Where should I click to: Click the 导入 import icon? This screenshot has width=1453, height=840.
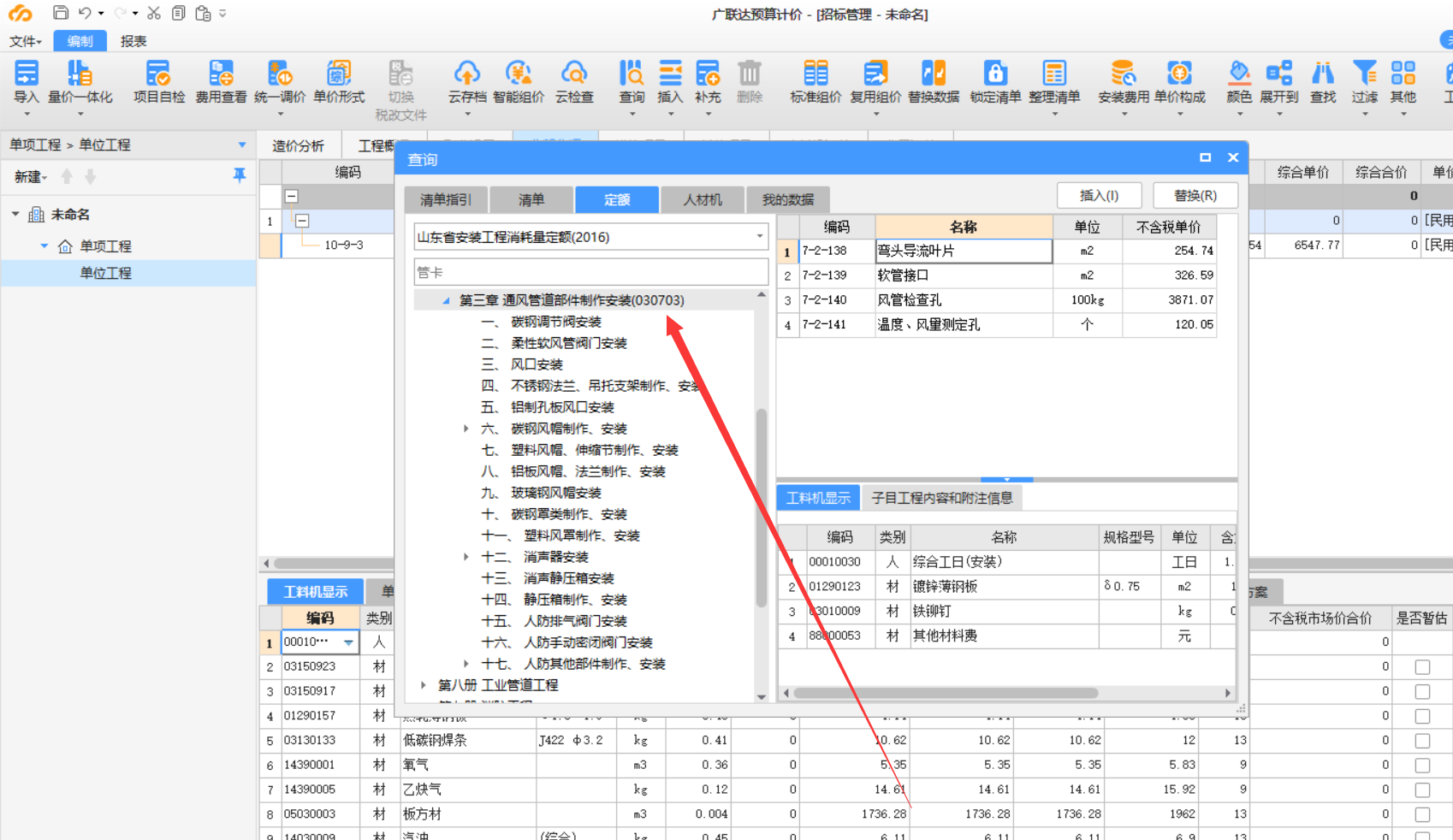pyautogui.click(x=27, y=74)
